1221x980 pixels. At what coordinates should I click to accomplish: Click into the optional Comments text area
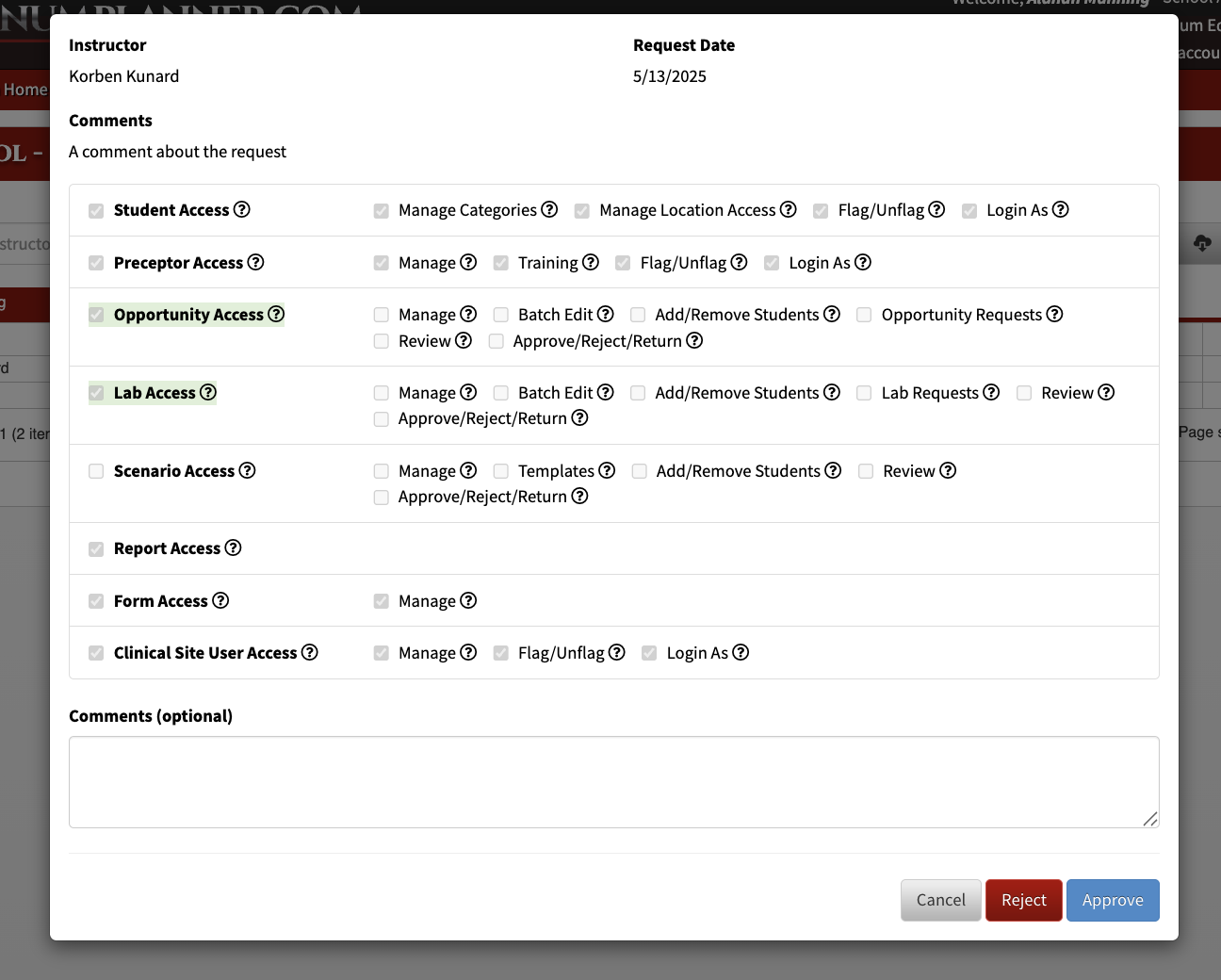pos(614,782)
